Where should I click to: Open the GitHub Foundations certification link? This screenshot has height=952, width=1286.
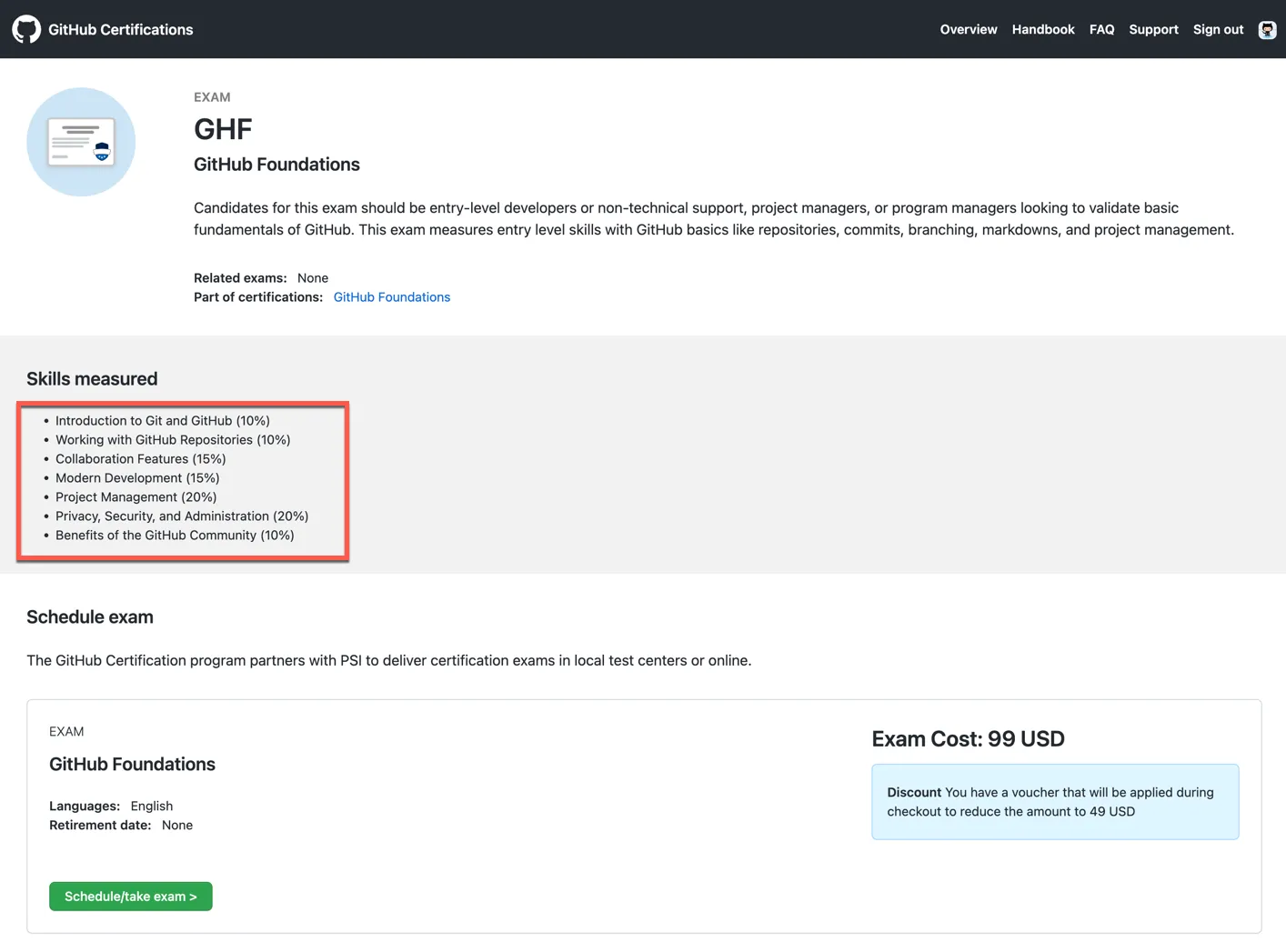(x=391, y=297)
